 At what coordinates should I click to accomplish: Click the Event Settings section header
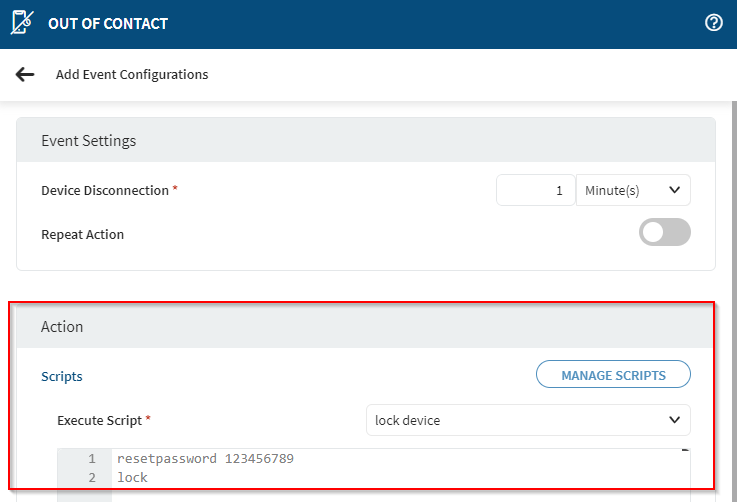pyautogui.click(x=88, y=141)
